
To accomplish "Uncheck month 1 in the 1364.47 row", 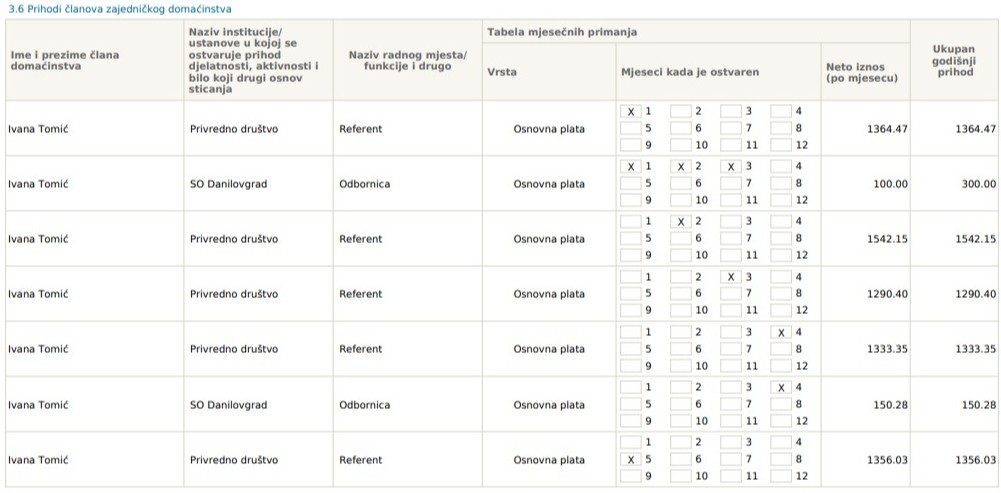I will [x=630, y=112].
